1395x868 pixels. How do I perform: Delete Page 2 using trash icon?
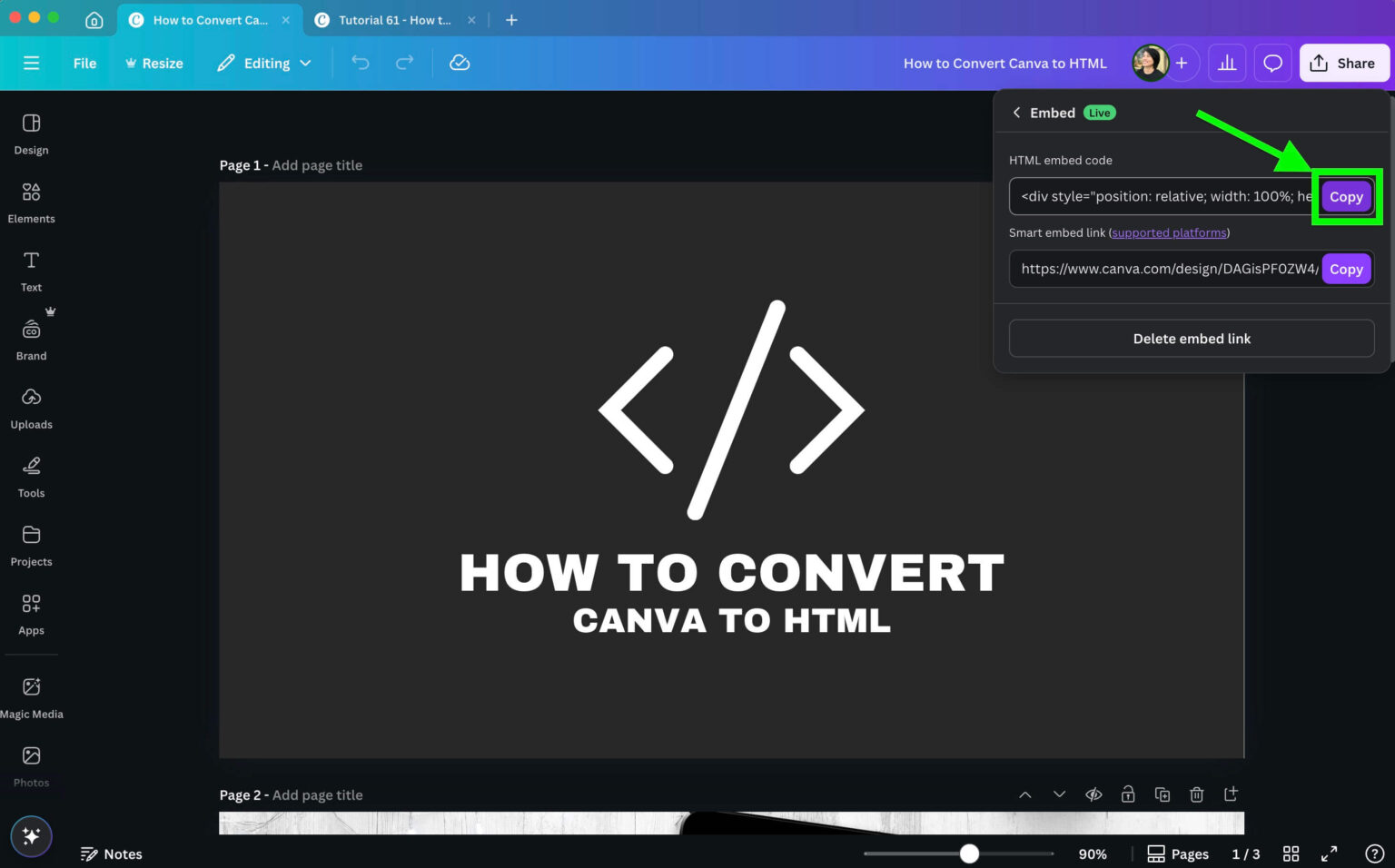(1196, 794)
